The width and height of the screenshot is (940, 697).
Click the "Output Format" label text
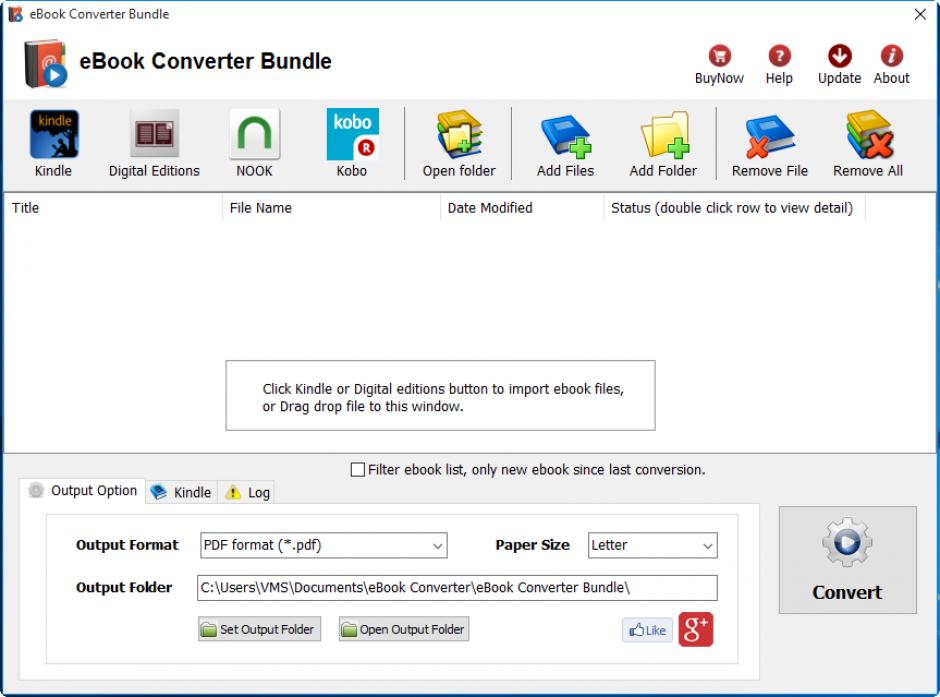pyautogui.click(x=127, y=545)
